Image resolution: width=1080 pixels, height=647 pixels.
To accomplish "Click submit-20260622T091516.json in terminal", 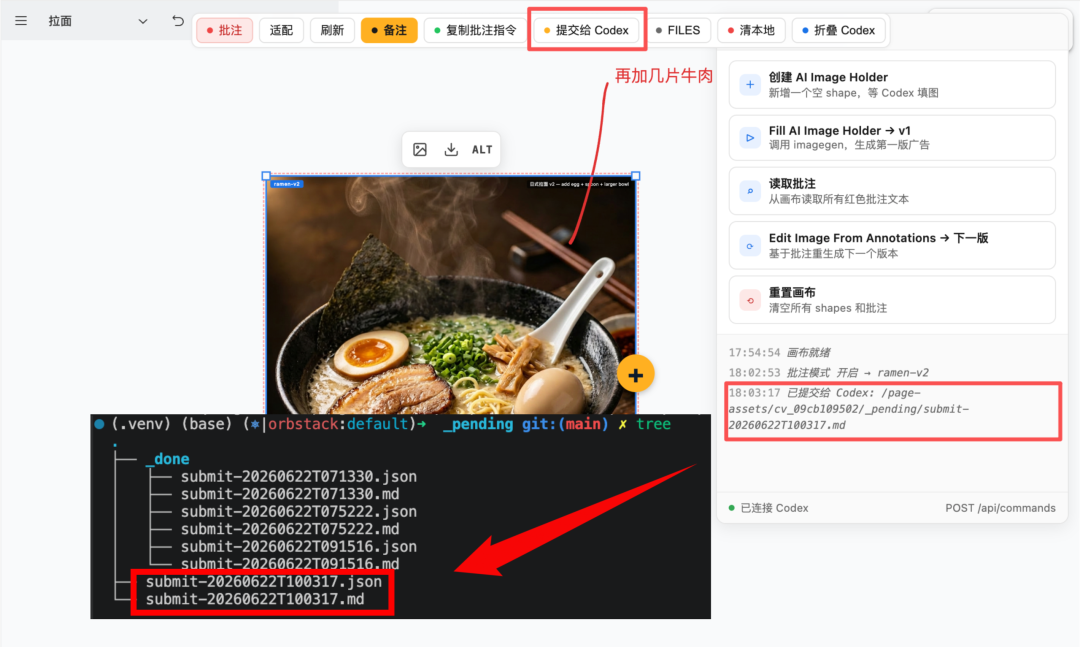I will [299, 546].
